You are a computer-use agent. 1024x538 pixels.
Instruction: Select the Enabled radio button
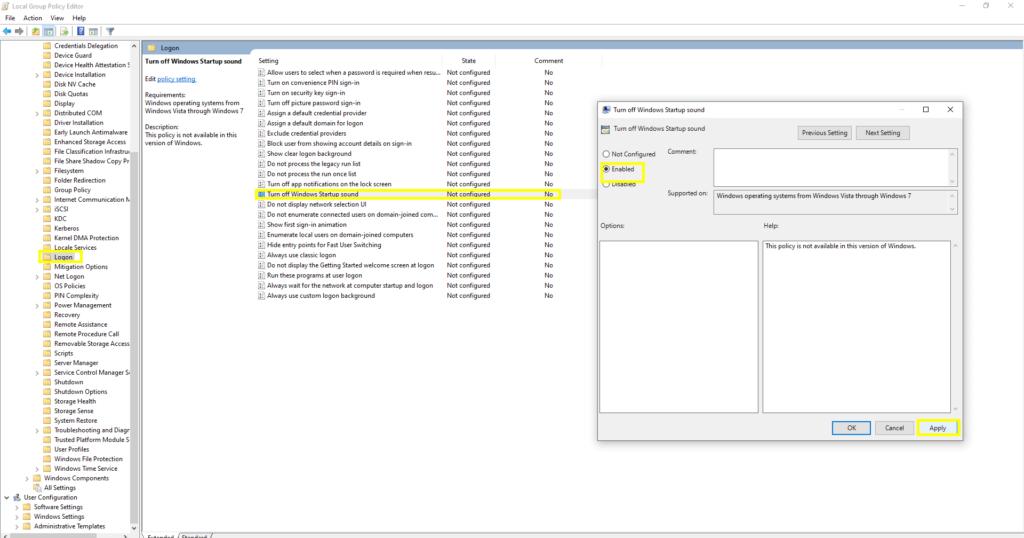605,169
